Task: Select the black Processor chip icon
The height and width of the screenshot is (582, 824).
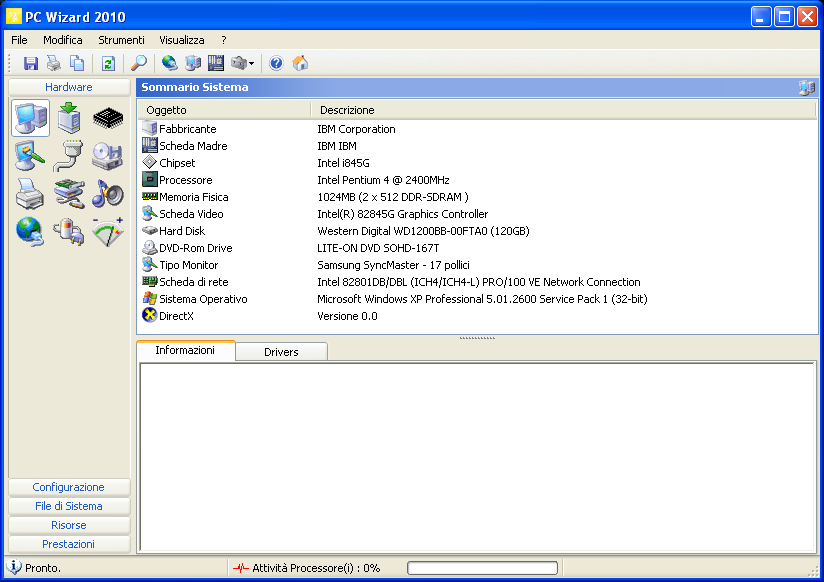Action: [x=108, y=118]
